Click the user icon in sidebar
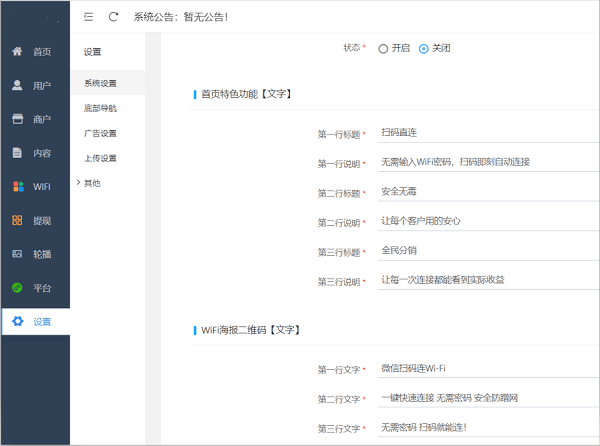The height and width of the screenshot is (446, 600). pyautogui.click(x=17, y=85)
